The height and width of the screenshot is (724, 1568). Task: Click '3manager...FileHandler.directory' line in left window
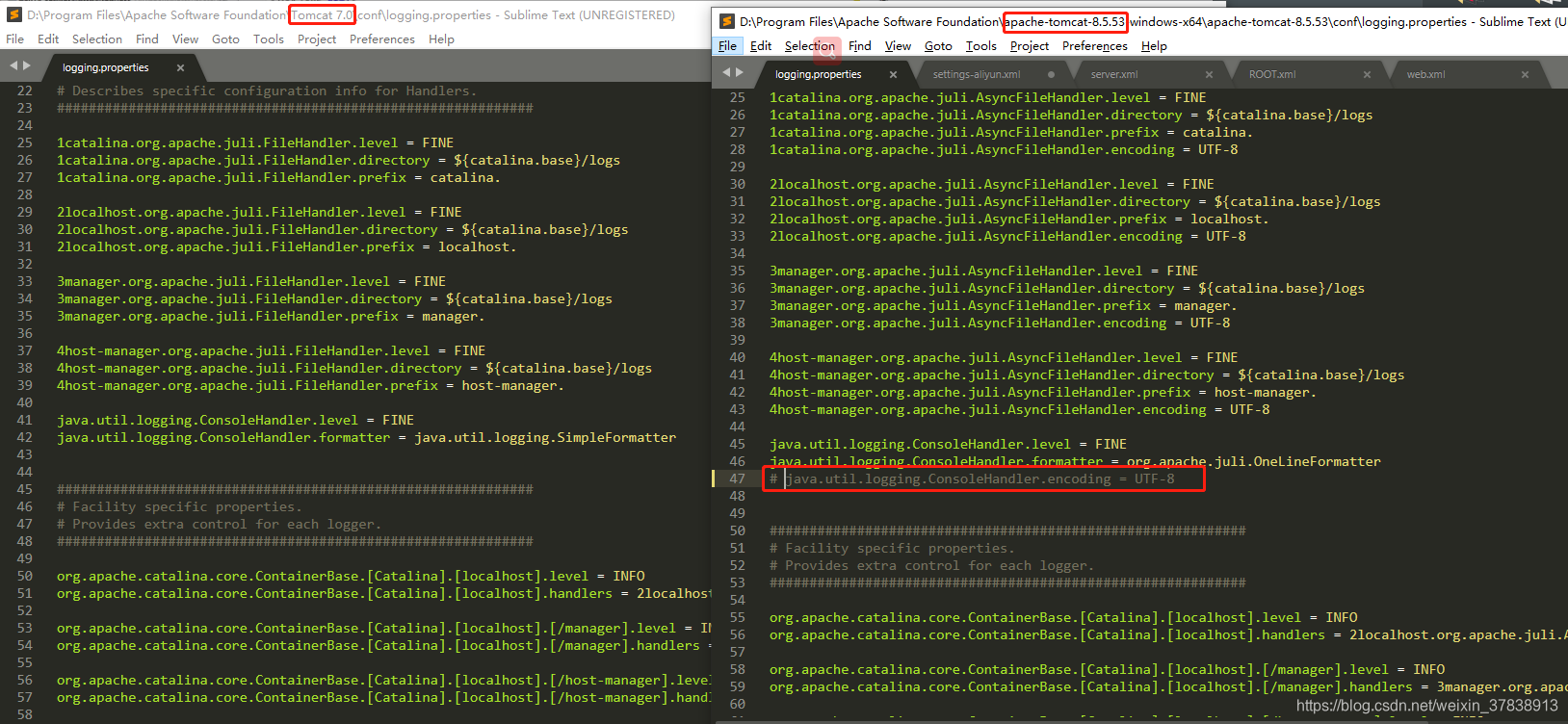coord(334,298)
